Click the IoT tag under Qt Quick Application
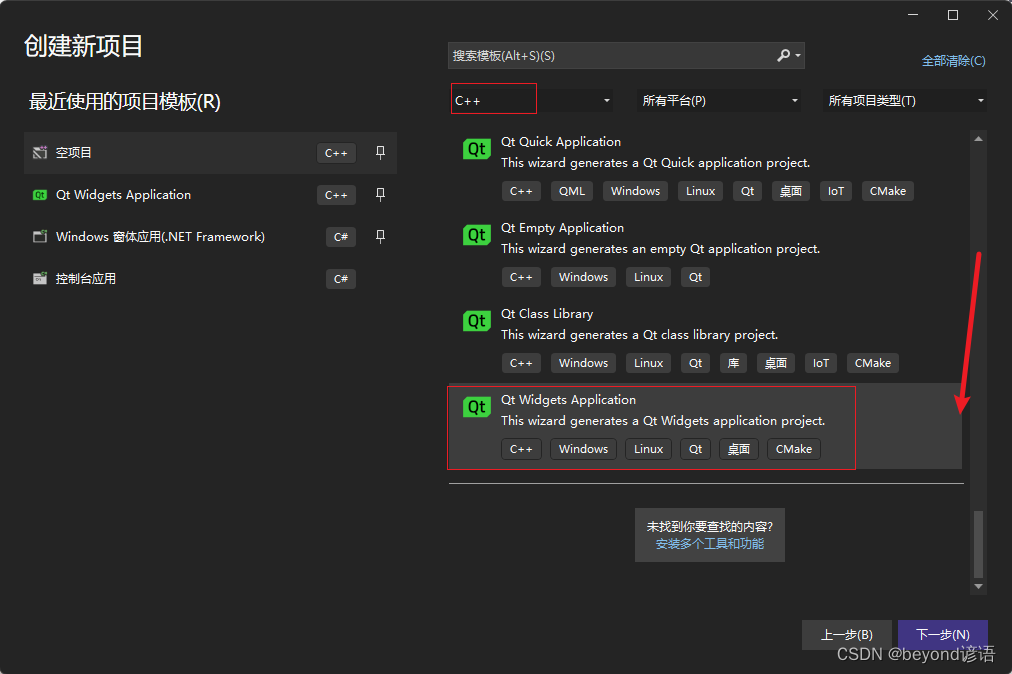 836,191
